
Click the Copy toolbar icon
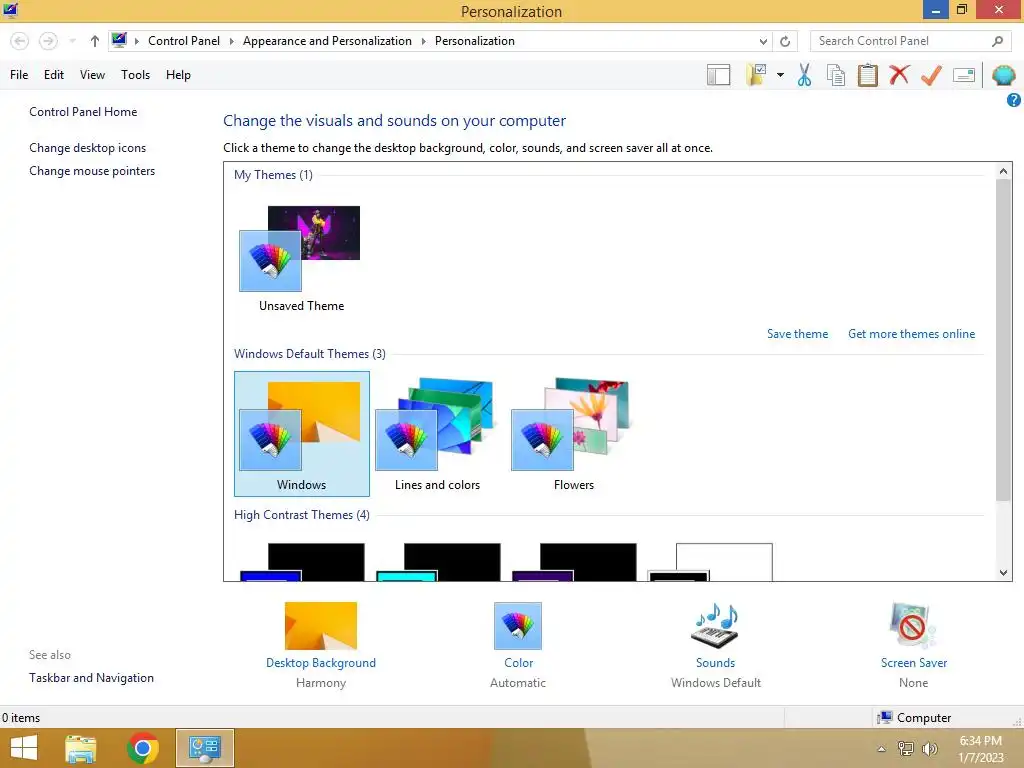tap(835, 75)
